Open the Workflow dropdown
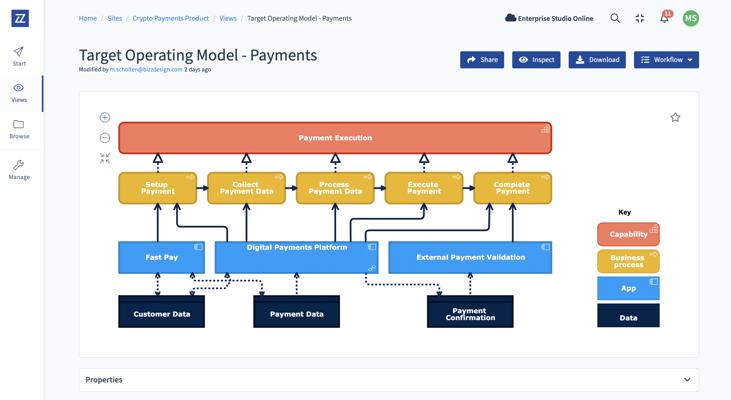731x400 pixels. coord(666,60)
